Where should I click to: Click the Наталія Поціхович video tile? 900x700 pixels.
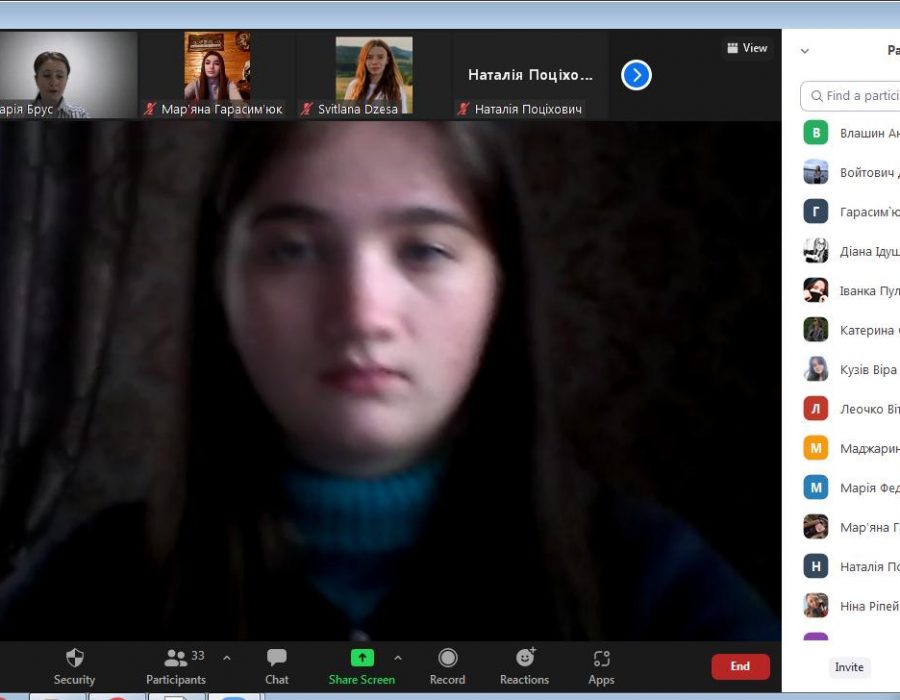[x=530, y=75]
